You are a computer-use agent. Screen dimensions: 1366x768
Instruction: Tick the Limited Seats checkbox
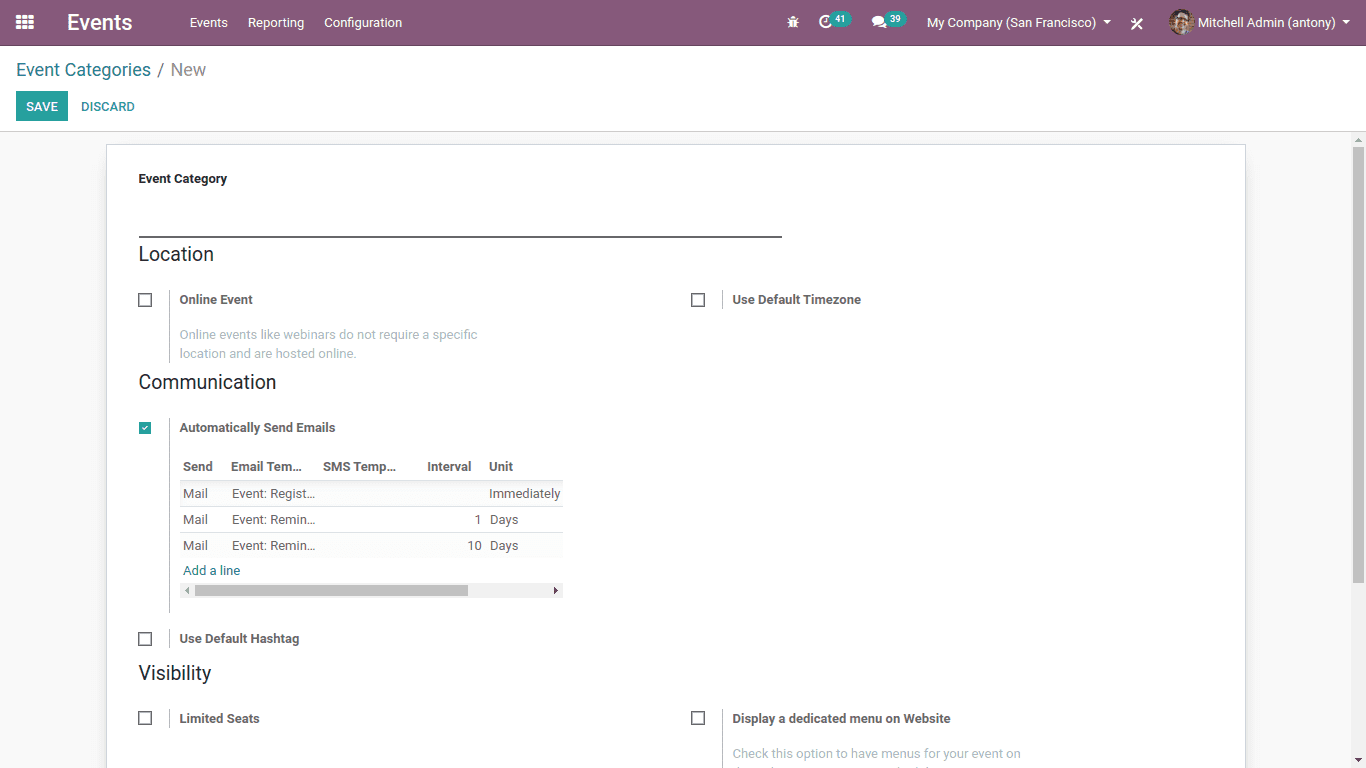[x=145, y=718]
